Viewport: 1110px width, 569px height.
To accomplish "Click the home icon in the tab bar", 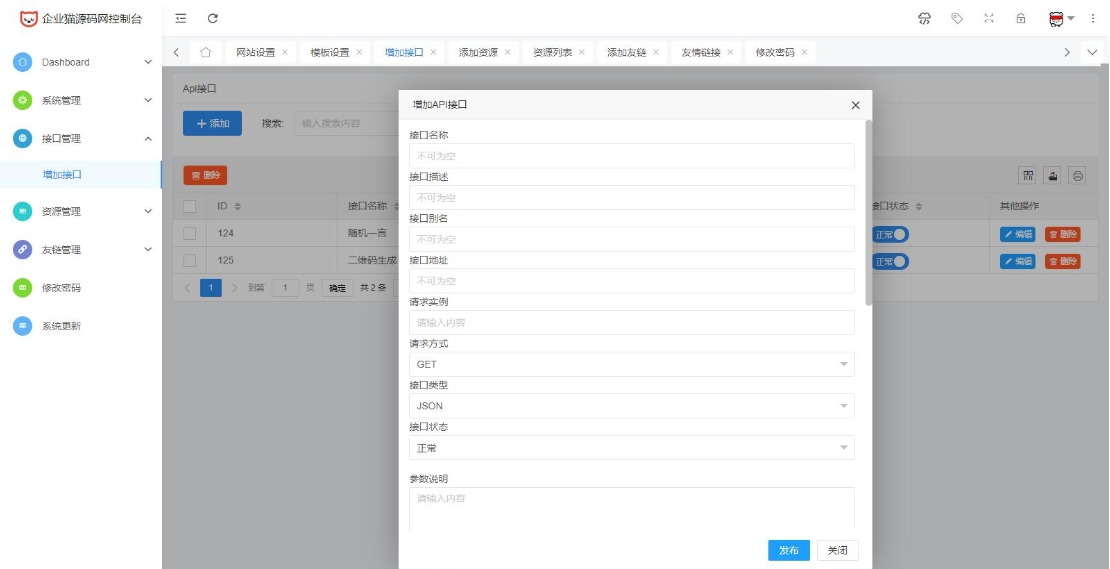I will [x=205, y=52].
